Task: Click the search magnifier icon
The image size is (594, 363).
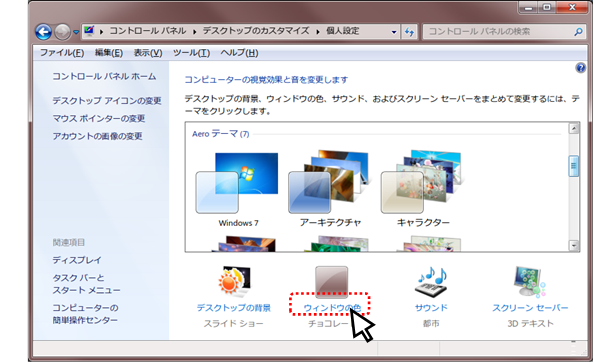Action: pyautogui.click(x=578, y=32)
